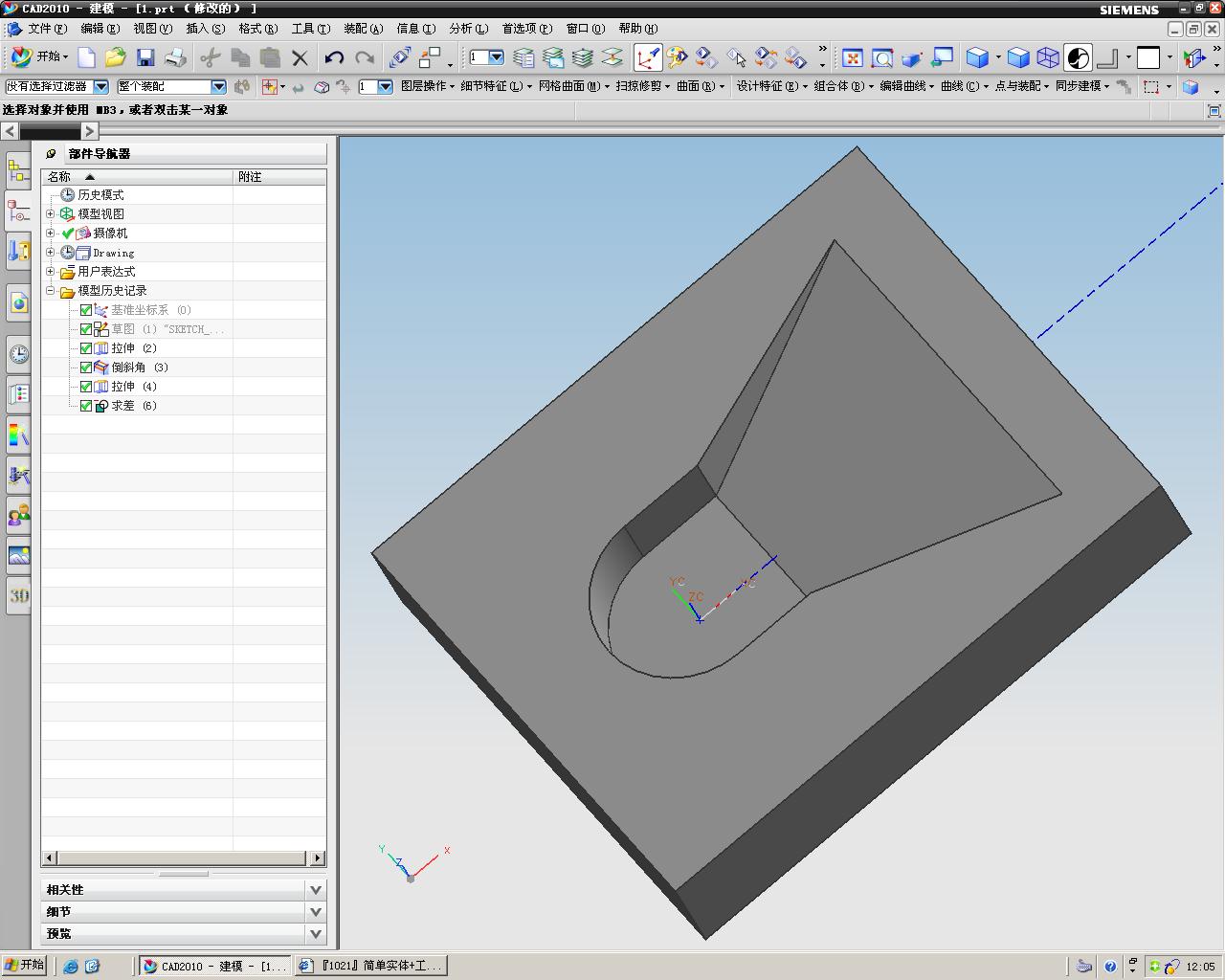Click the Undo arrow icon

point(334,58)
